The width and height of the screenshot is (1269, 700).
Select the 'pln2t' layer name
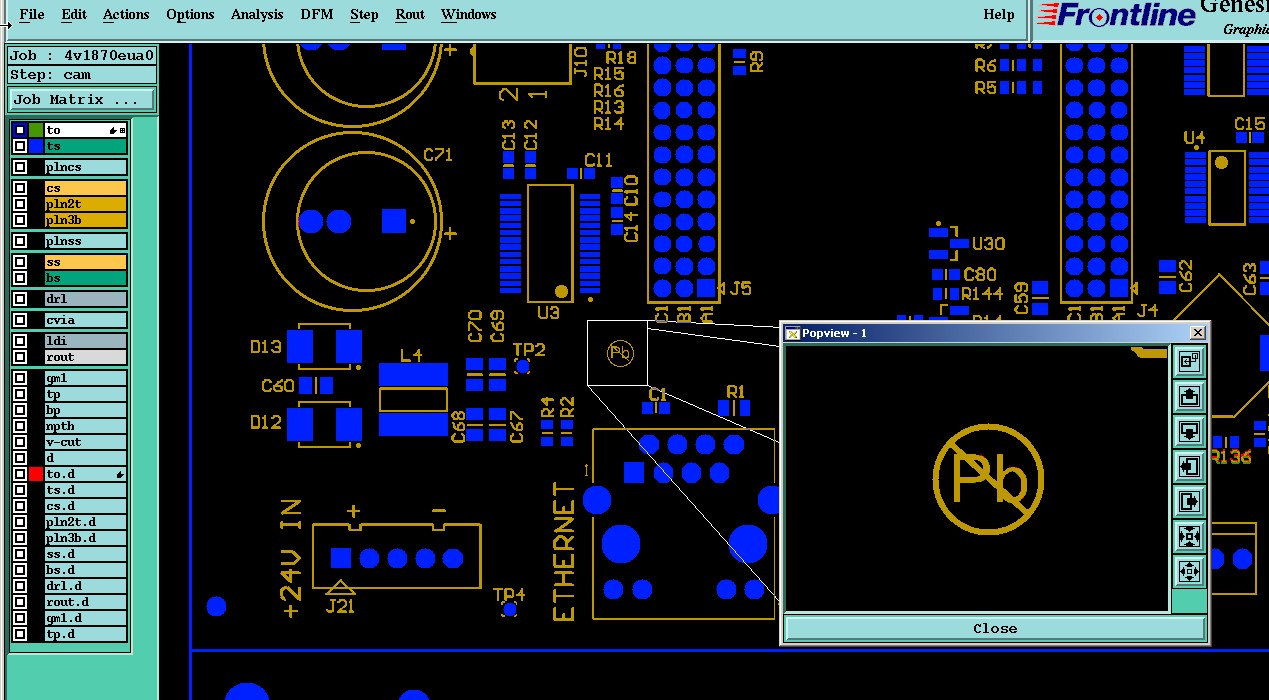click(x=86, y=204)
